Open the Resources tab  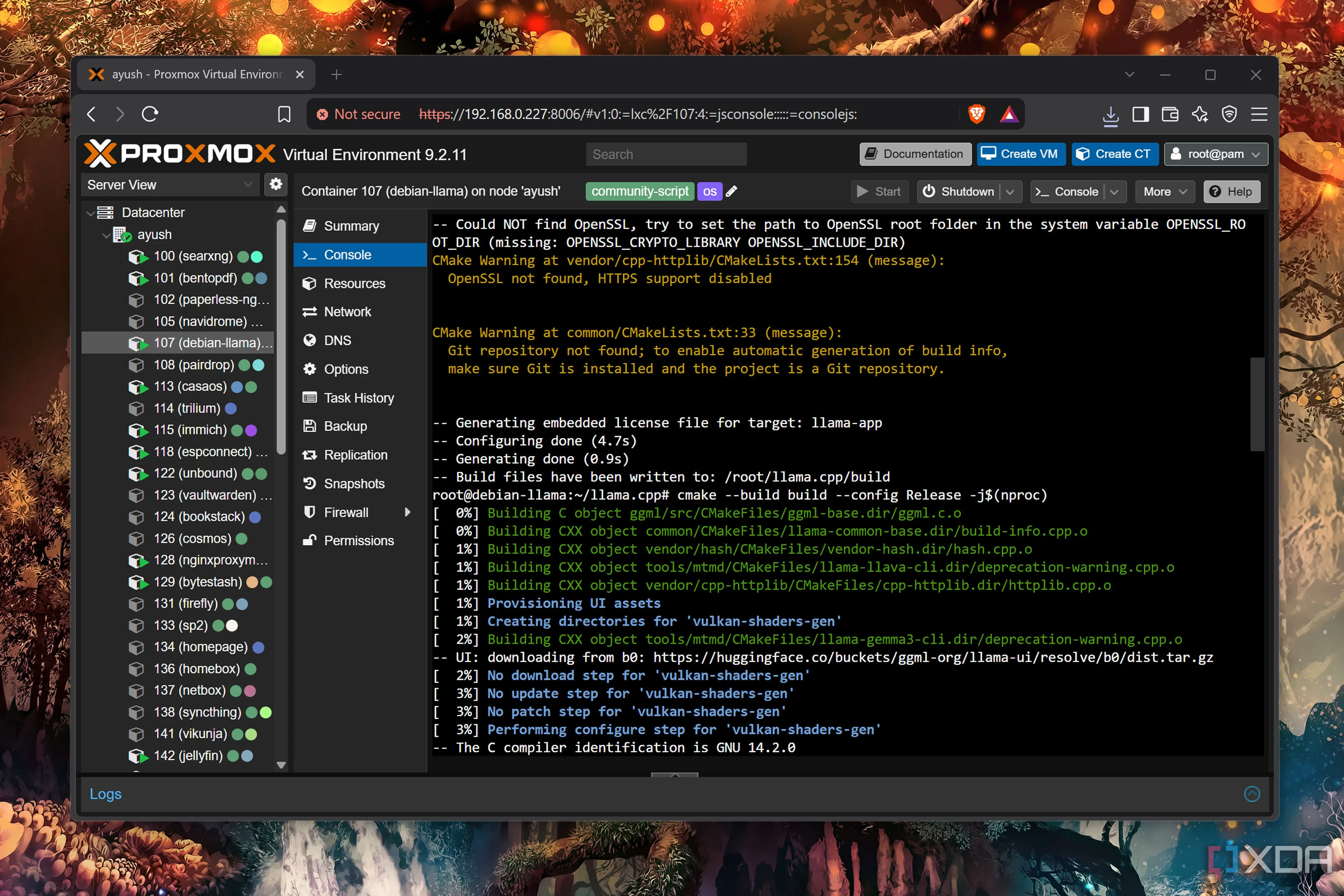(x=360, y=283)
